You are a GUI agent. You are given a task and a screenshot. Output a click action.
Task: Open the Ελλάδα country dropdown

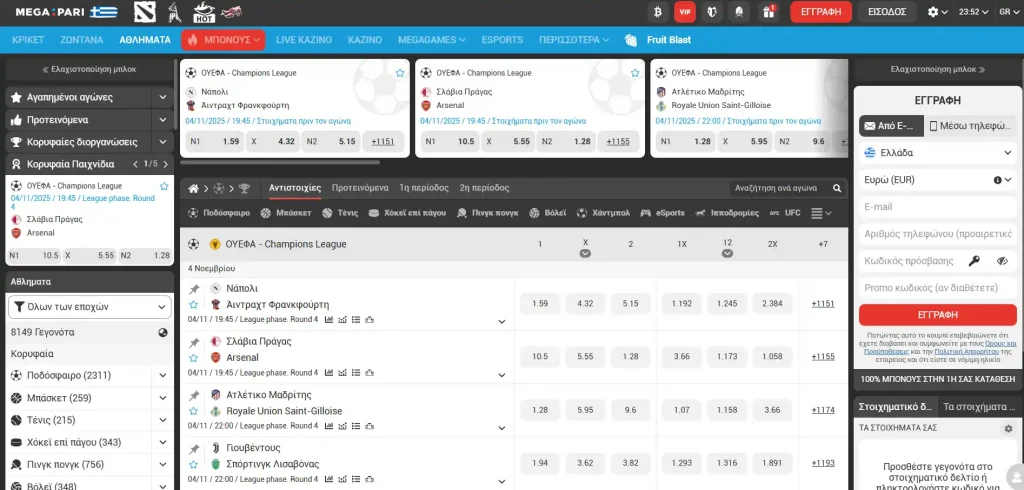pyautogui.click(x=938, y=153)
